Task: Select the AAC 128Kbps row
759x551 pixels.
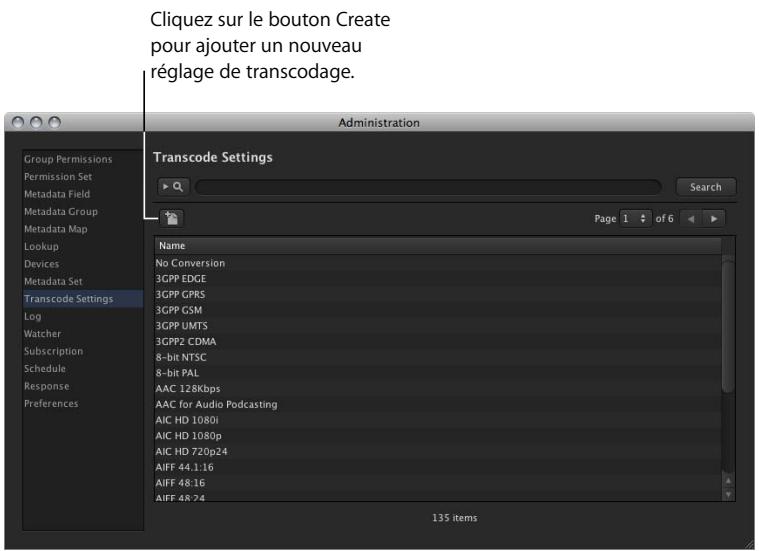Action: click(x=438, y=388)
